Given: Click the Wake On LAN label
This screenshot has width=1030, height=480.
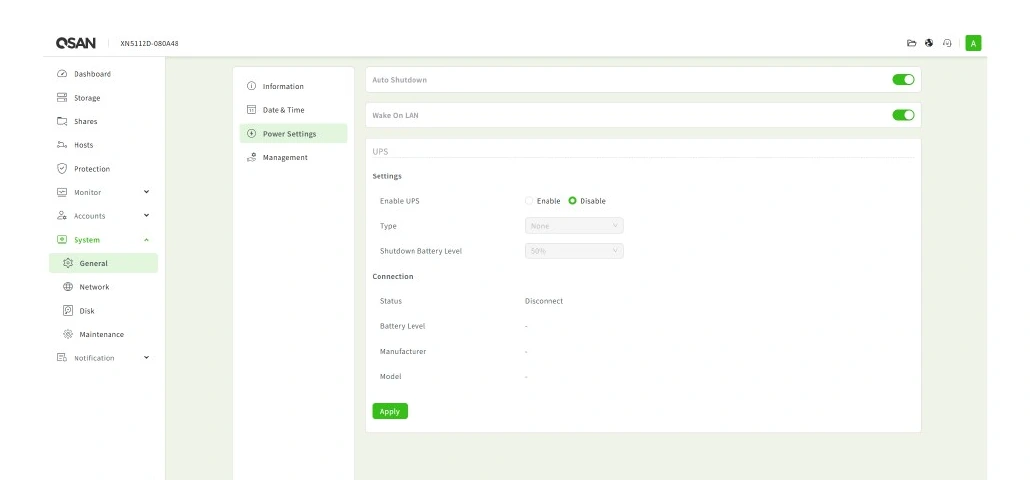Looking at the screenshot, I should (x=395, y=115).
